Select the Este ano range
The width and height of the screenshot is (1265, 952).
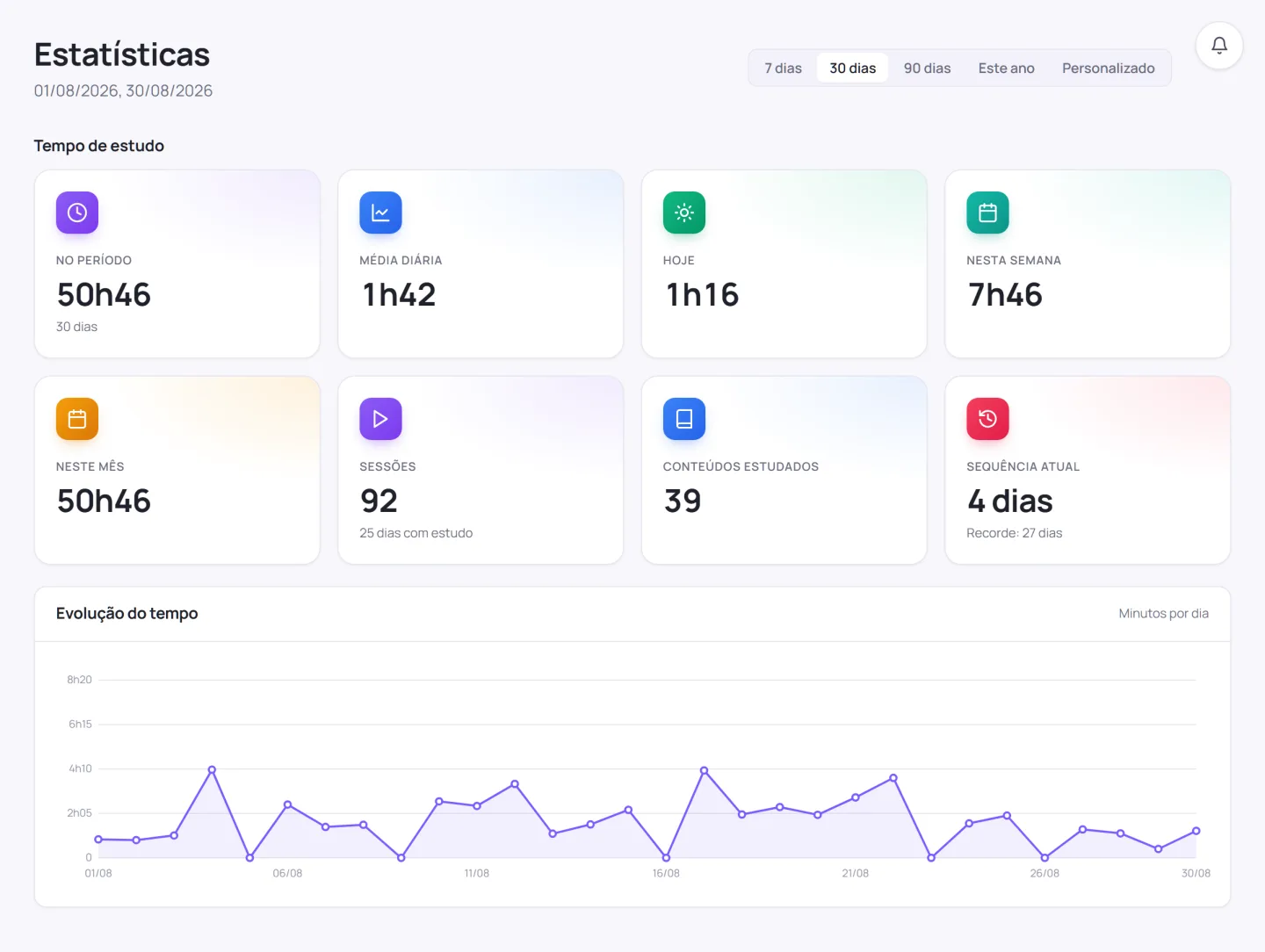coord(1006,68)
